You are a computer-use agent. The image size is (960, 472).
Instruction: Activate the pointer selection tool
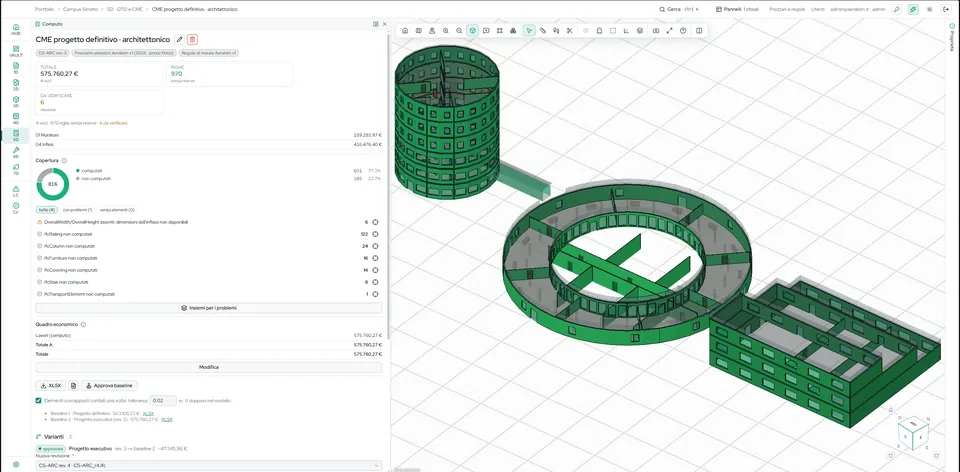click(529, 31)
